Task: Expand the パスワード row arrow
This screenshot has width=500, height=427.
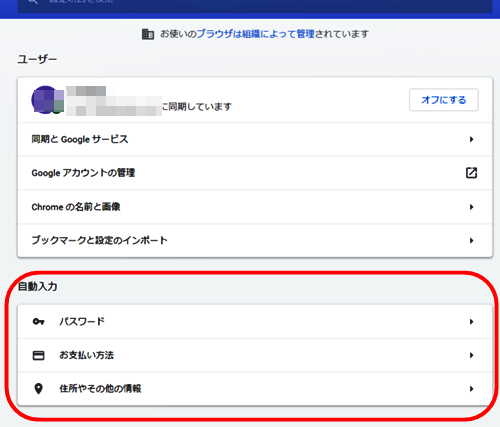Action: point(471,322)
